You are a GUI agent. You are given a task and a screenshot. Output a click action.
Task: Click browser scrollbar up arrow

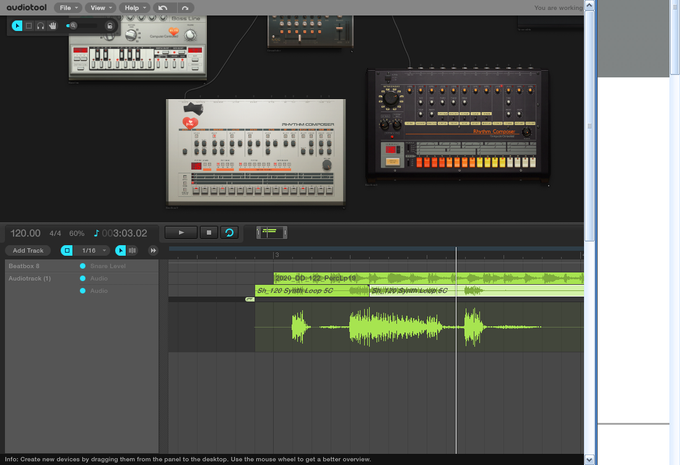tap(589, 5)
